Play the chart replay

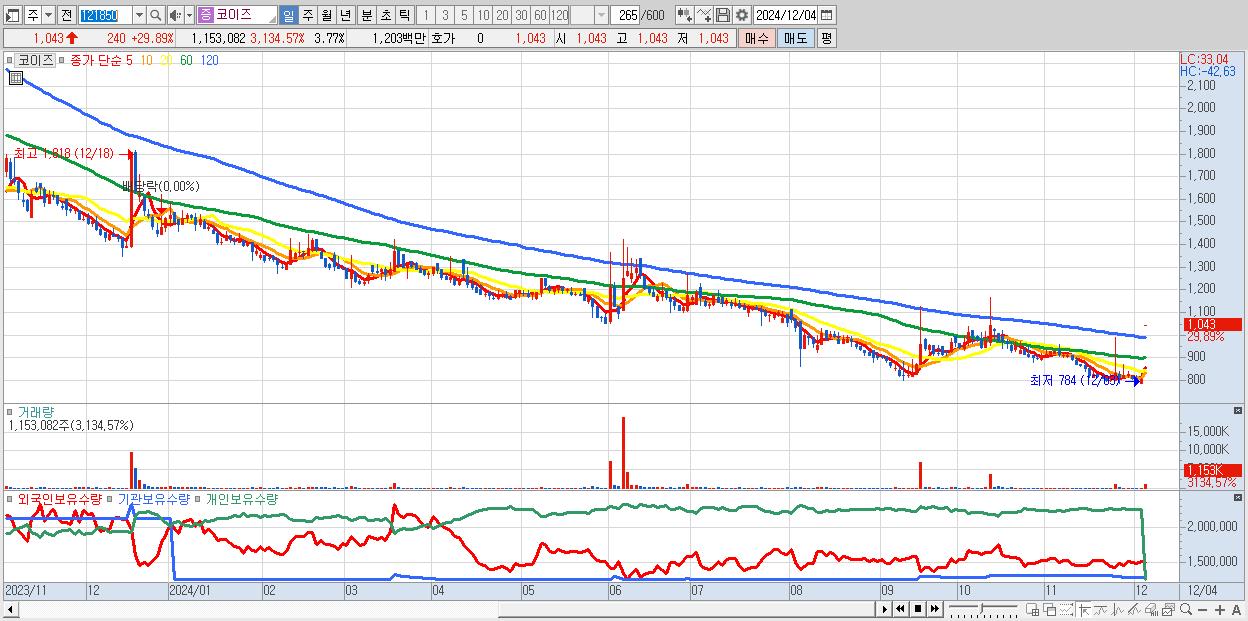tap(884, 609)
